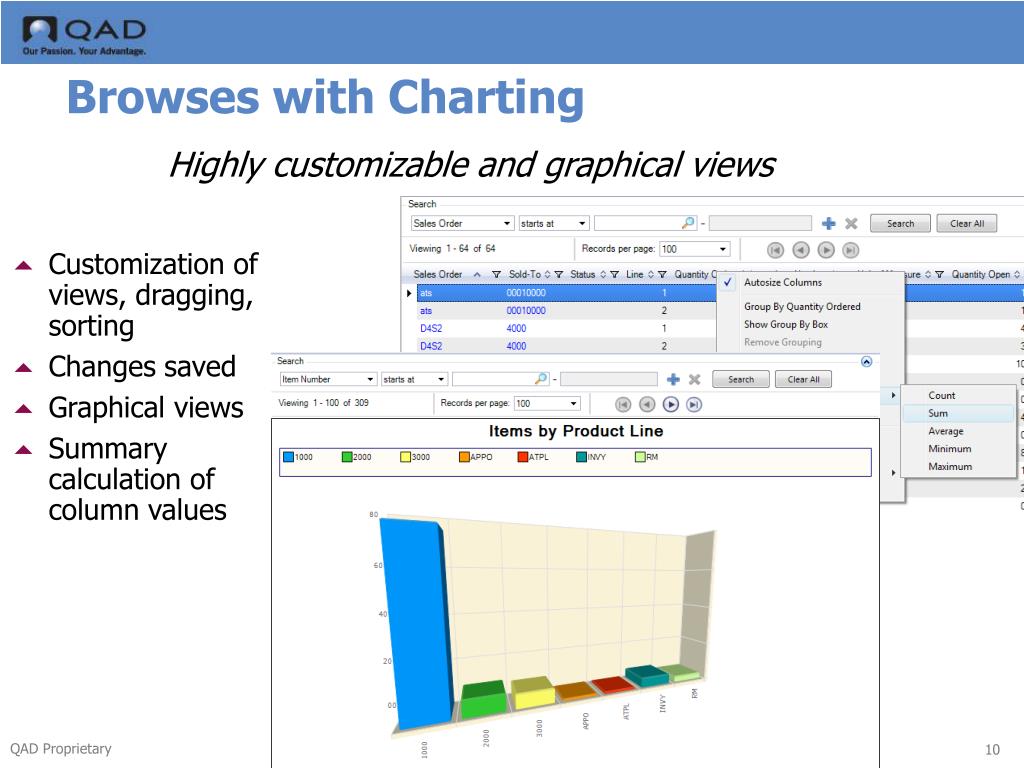Go to previous page in Item Number browse
The image size is (1024, 768).
click(x=647, y=405)
